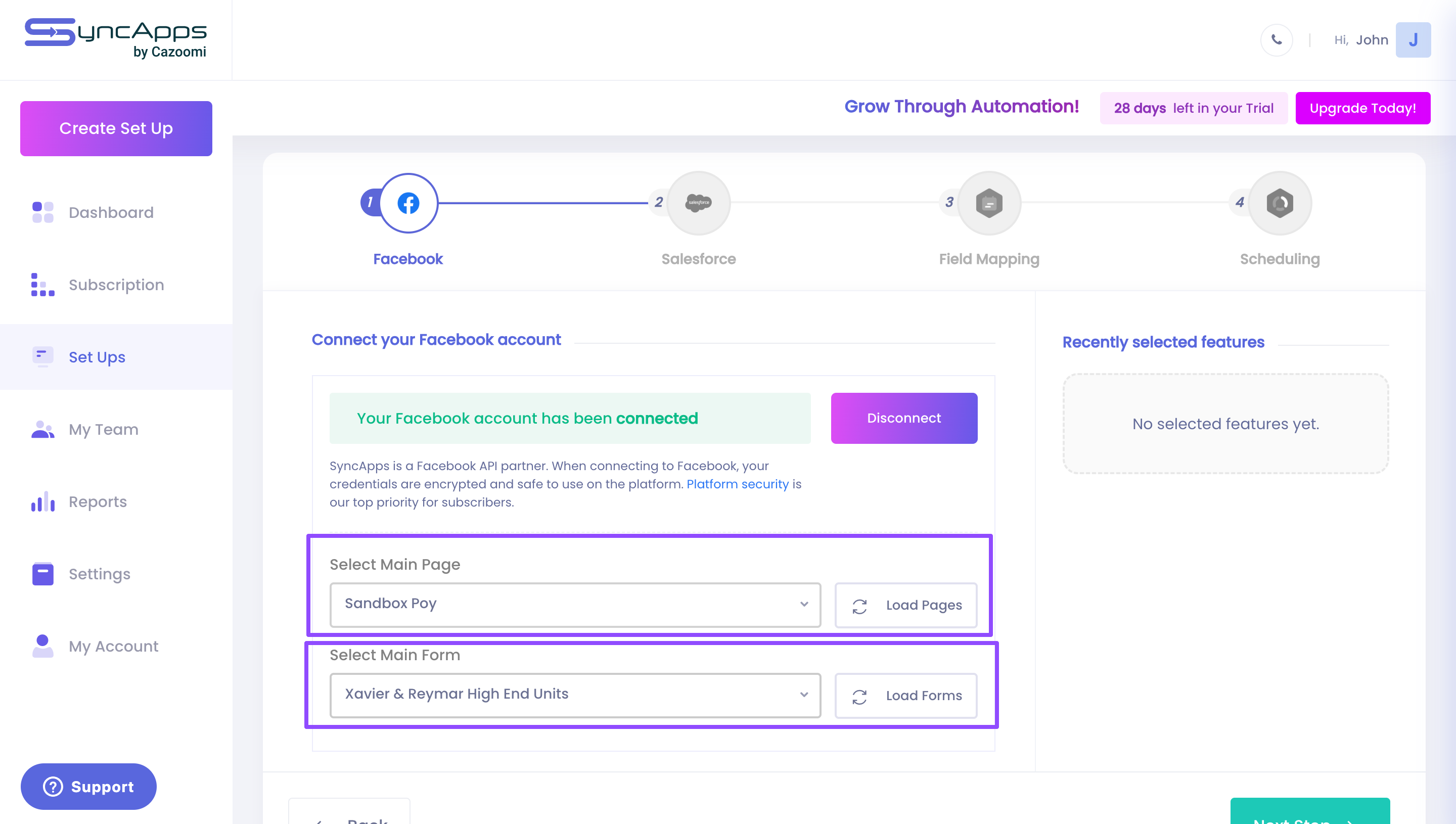Select the Field Mapping step icon
This screenshot has width=1456, height=824.
989,203
